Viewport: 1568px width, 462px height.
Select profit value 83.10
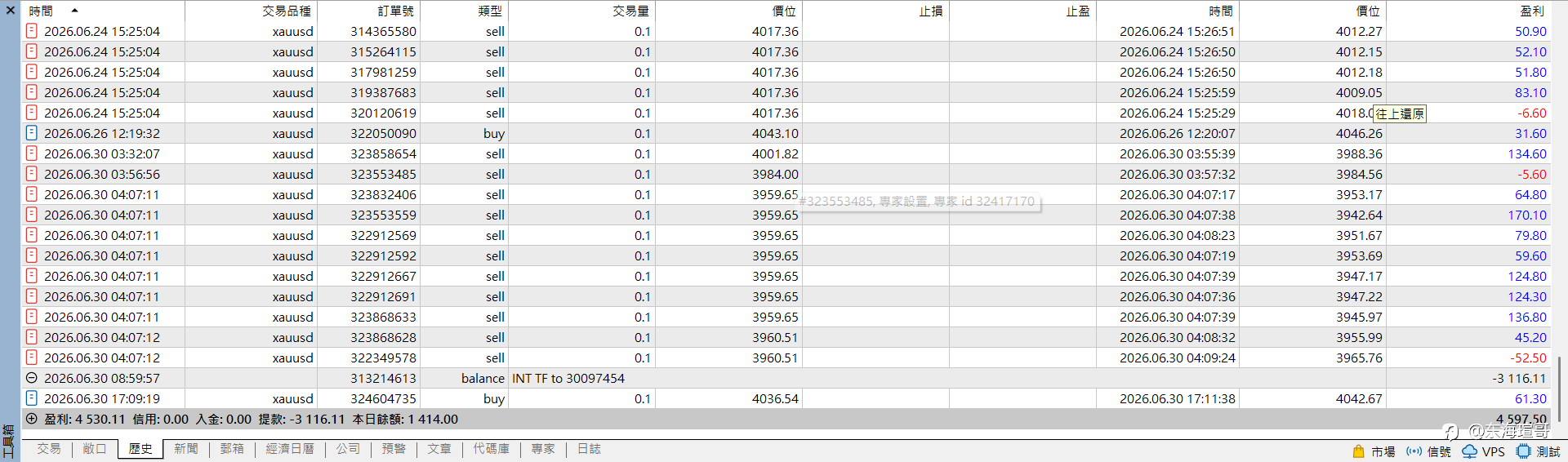pos(1530,92)
